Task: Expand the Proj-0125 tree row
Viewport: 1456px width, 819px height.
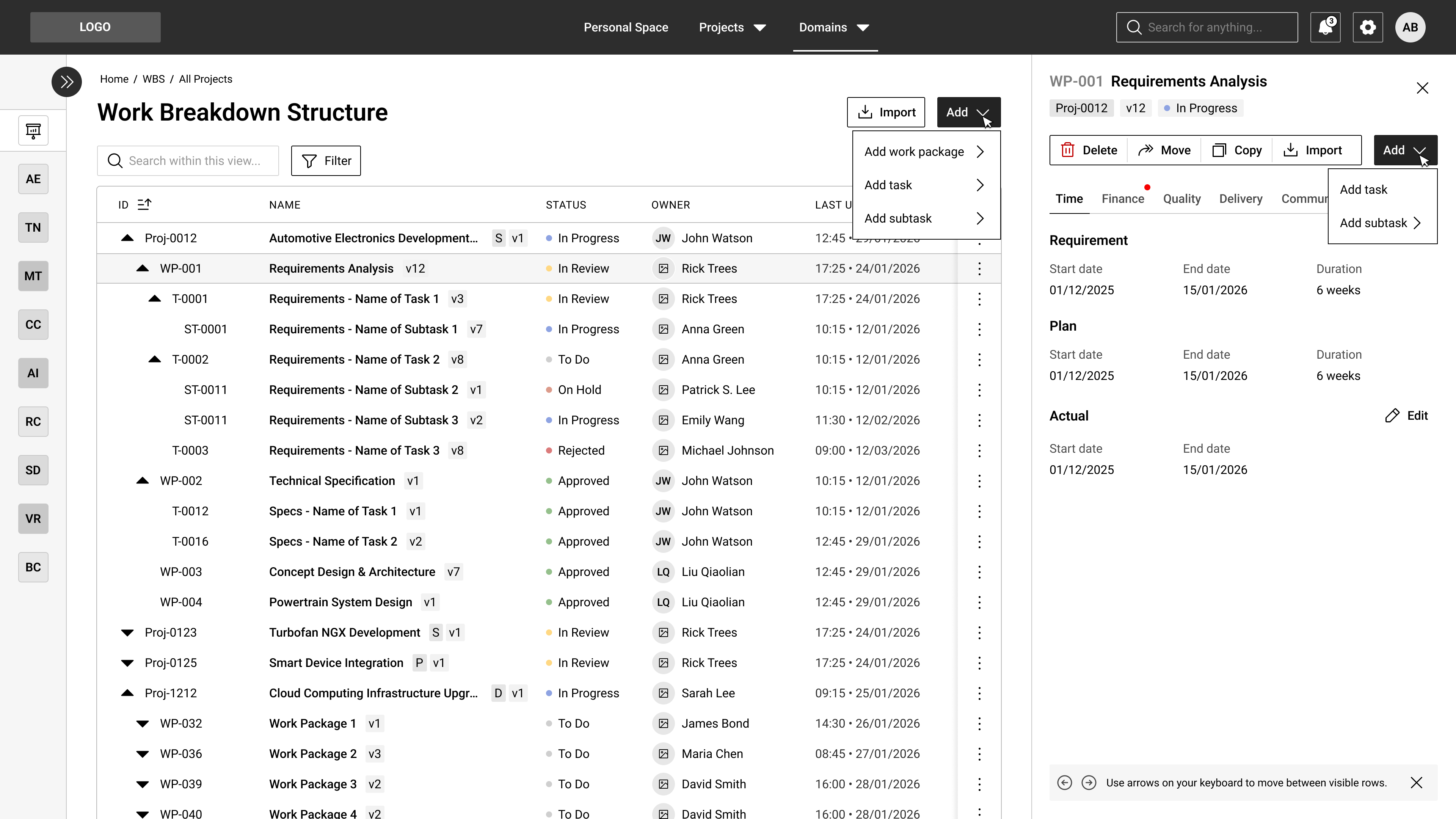Action: (128, 663)
